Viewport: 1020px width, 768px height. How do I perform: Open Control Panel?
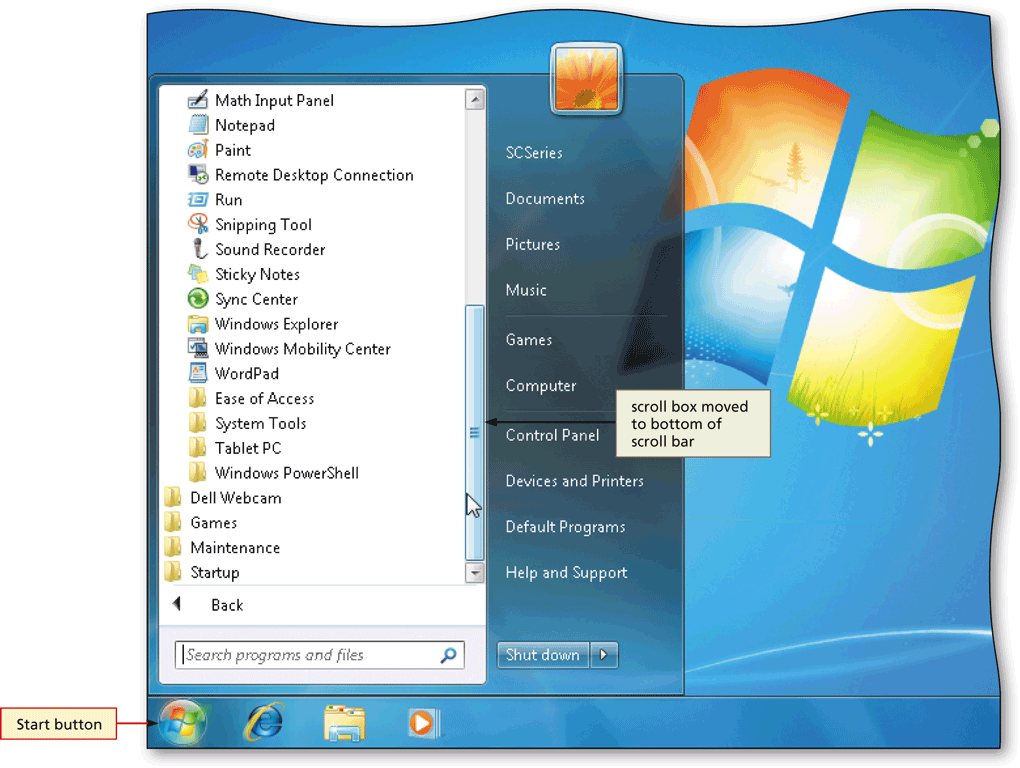click(552, 435)
